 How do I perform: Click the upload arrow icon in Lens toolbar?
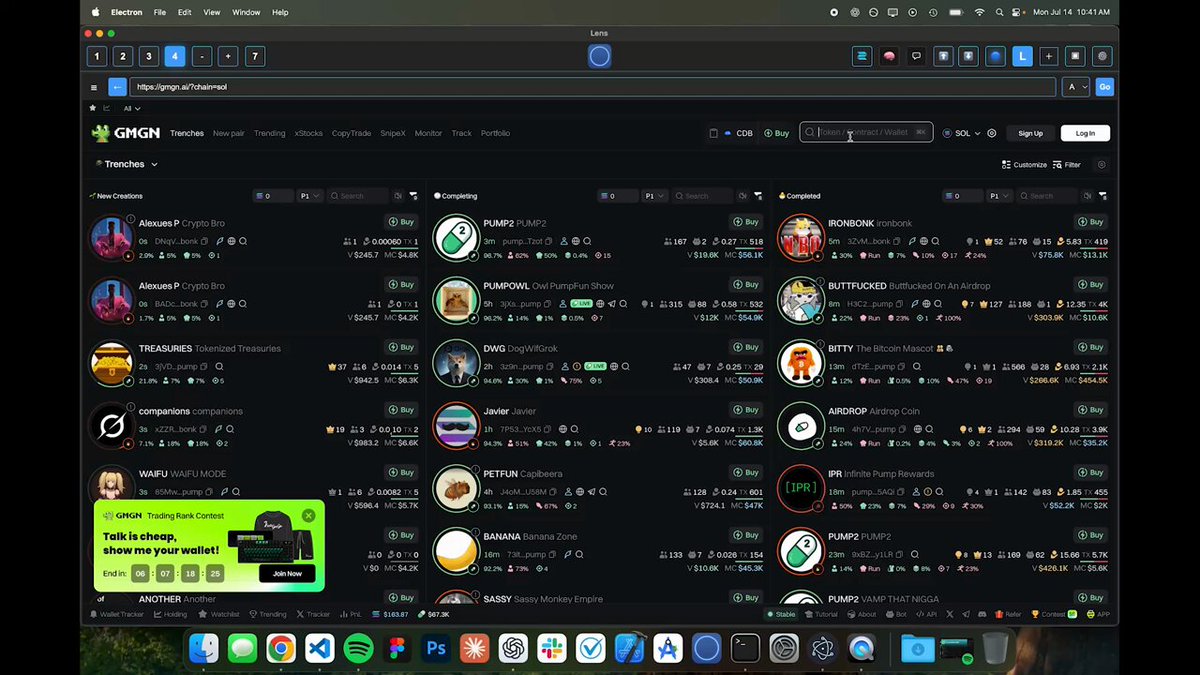point(942,57)
